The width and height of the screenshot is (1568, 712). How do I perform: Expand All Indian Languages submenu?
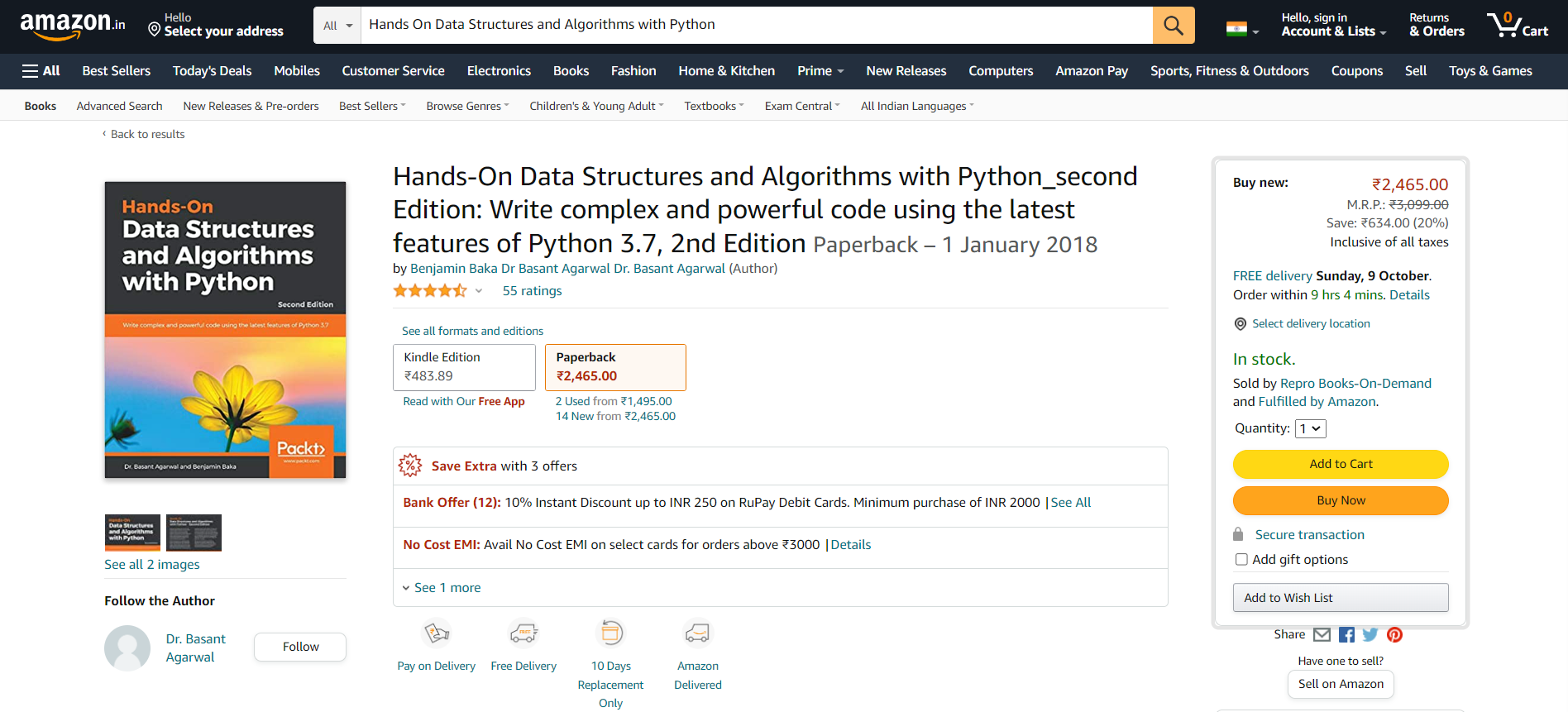pos(917,106)
